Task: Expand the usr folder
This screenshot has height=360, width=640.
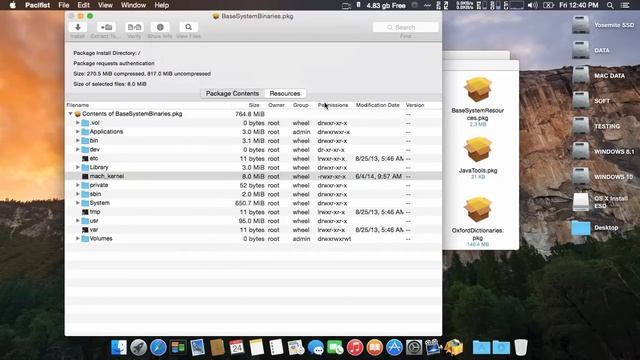Action: pos(78,221)
